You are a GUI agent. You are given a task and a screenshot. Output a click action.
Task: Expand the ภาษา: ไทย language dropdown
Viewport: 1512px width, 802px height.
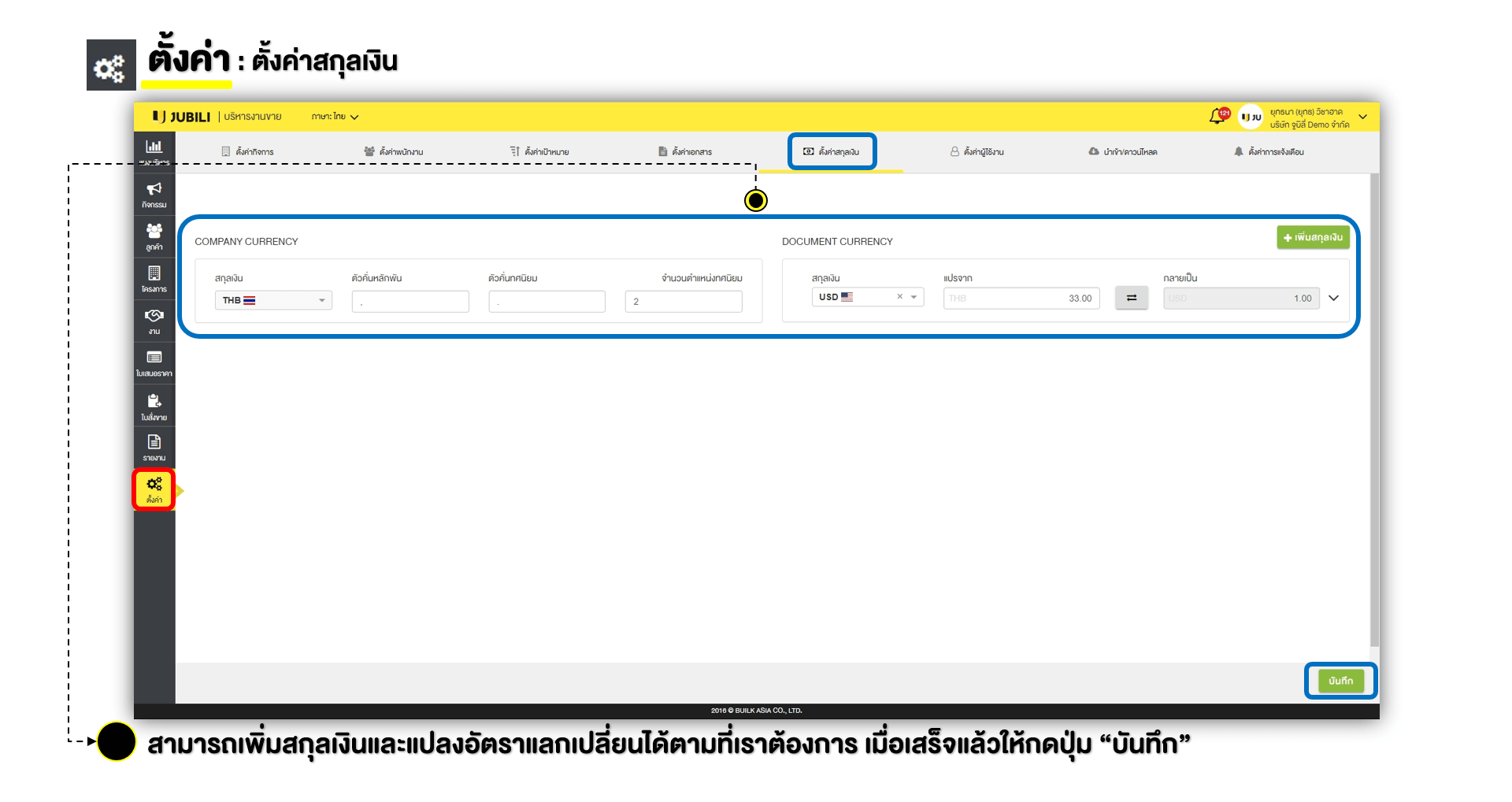[335, 117]
